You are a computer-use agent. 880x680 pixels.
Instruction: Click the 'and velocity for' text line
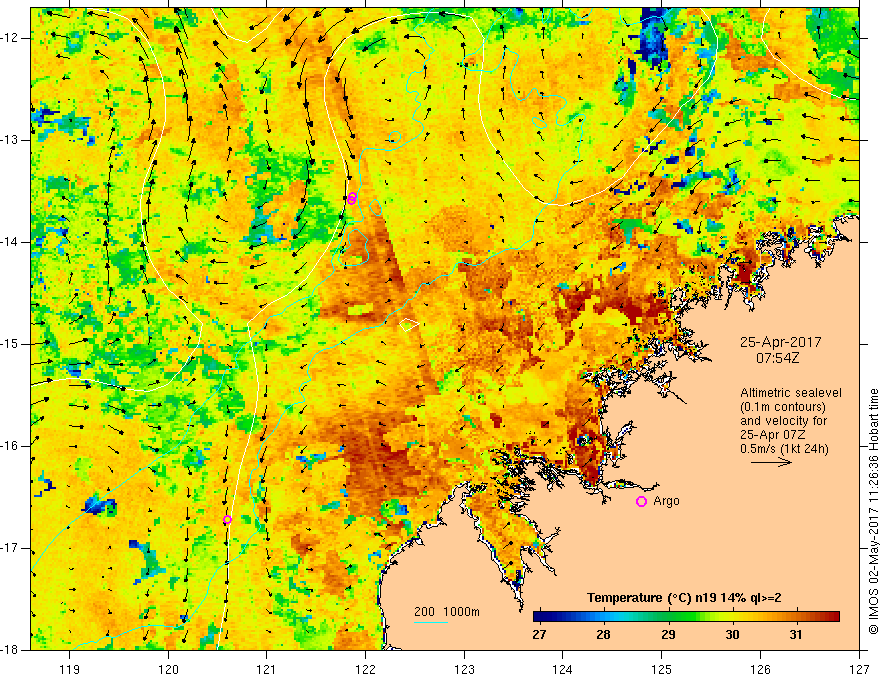[783, 421]
